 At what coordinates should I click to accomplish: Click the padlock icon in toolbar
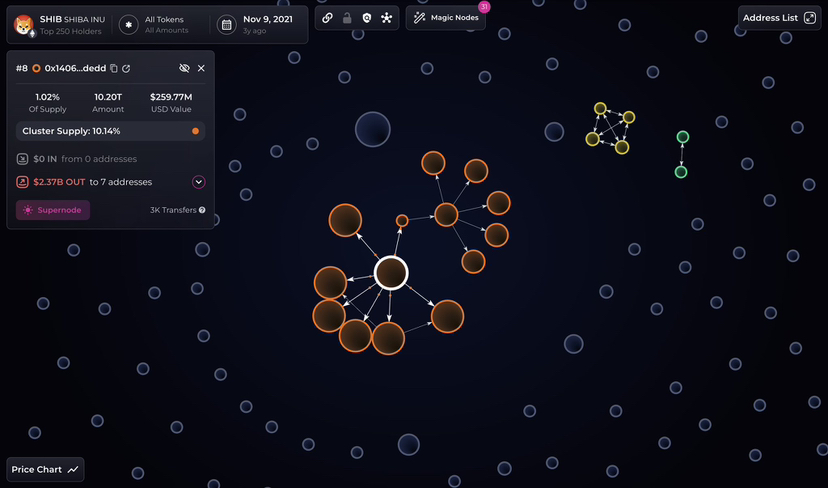(347, 18)
